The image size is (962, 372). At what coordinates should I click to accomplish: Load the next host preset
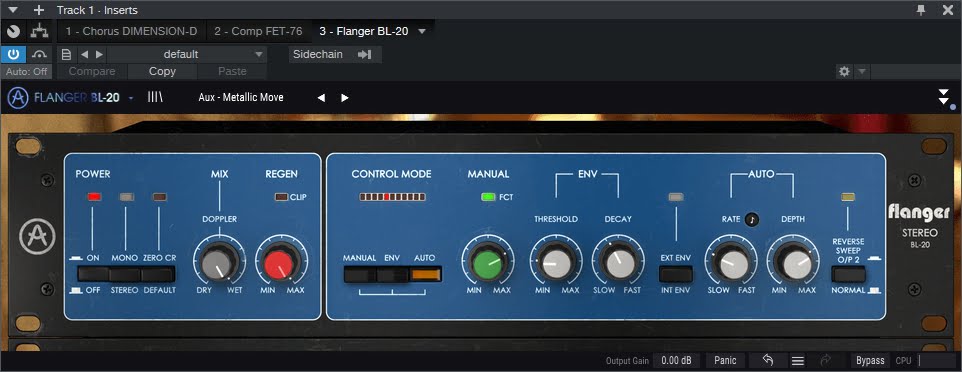click(99, 55)
